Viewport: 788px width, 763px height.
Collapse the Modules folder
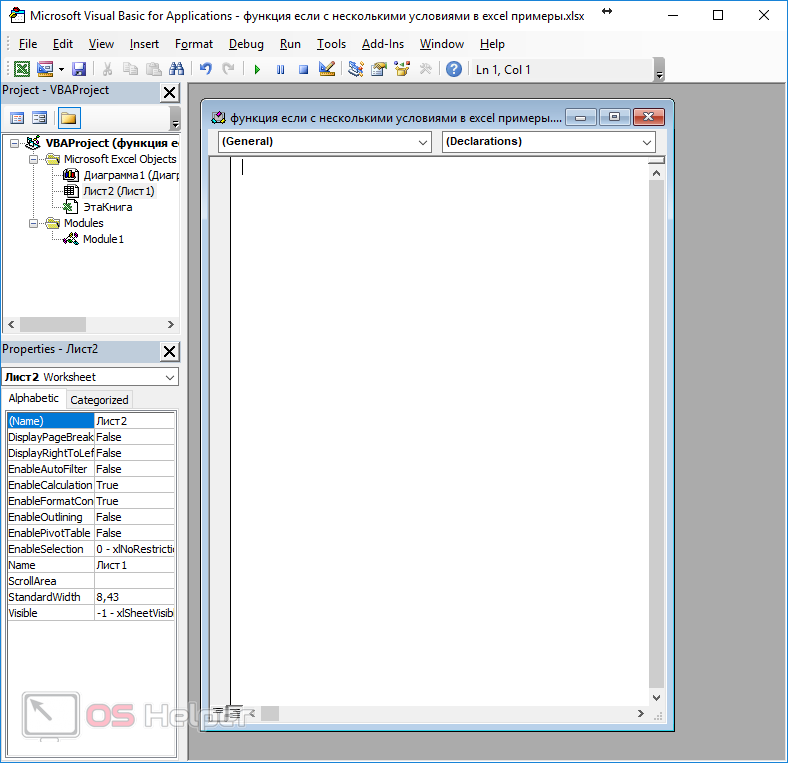pos(33,223)
